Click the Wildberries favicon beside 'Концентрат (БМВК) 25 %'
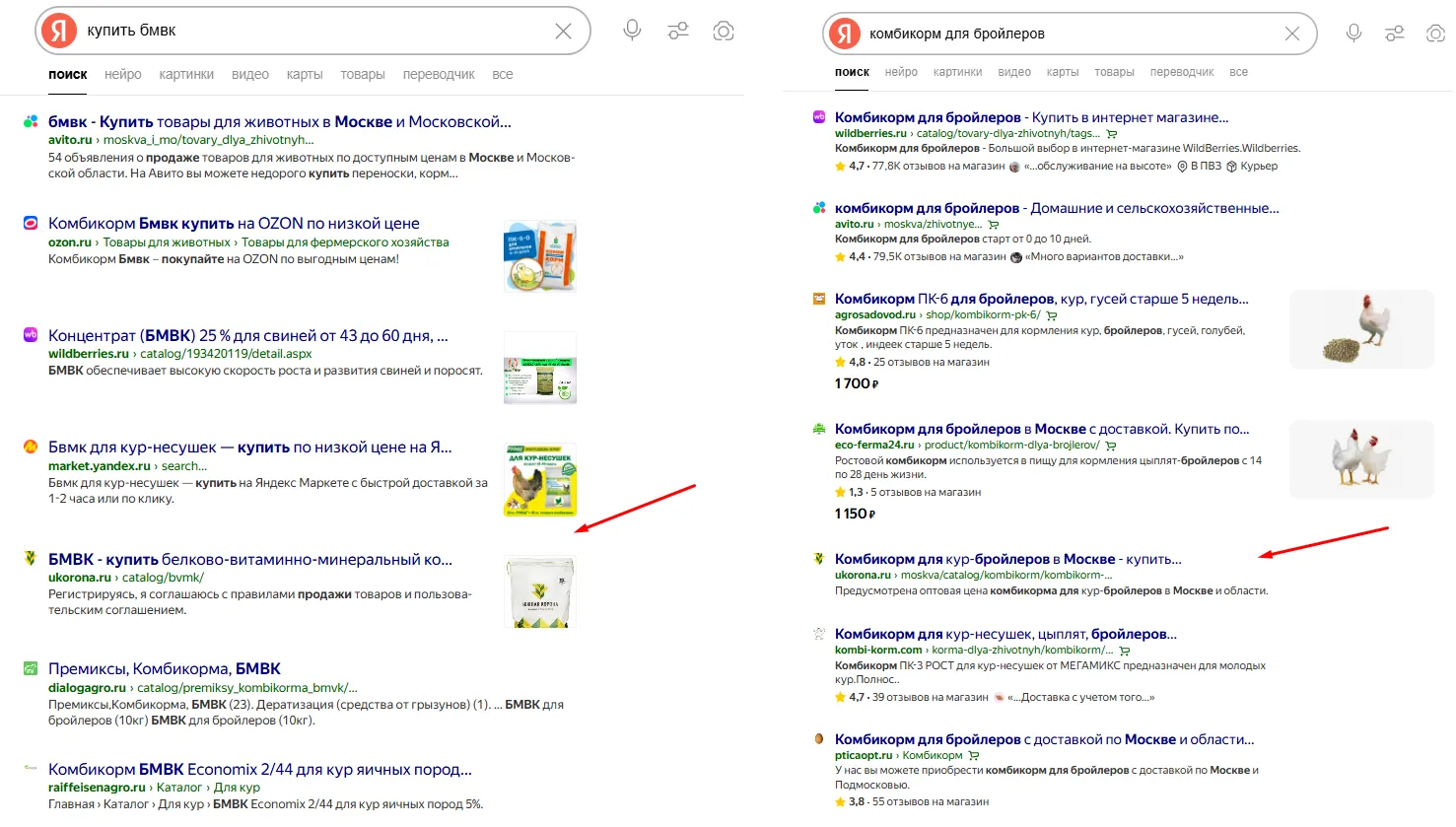1456x827 pixels. 31,335
